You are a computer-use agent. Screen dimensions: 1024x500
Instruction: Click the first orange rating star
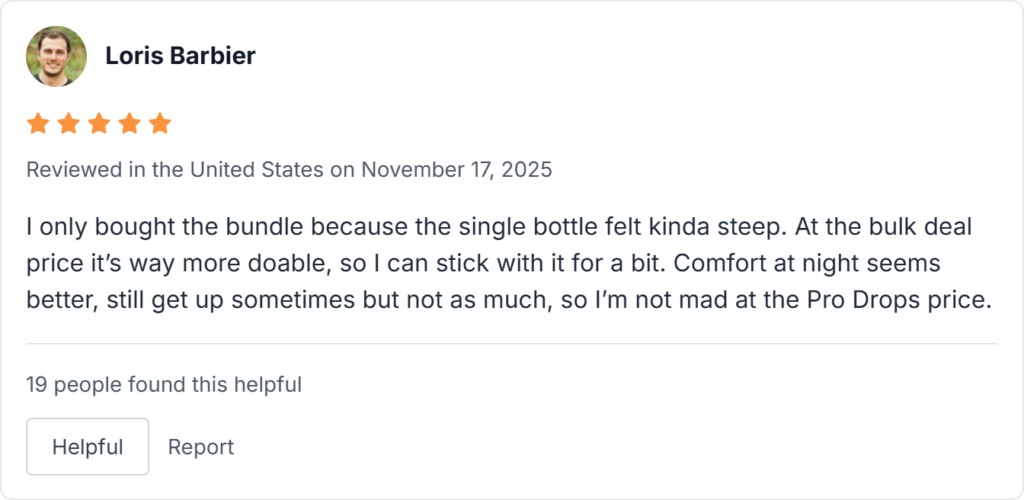(38, 124)
